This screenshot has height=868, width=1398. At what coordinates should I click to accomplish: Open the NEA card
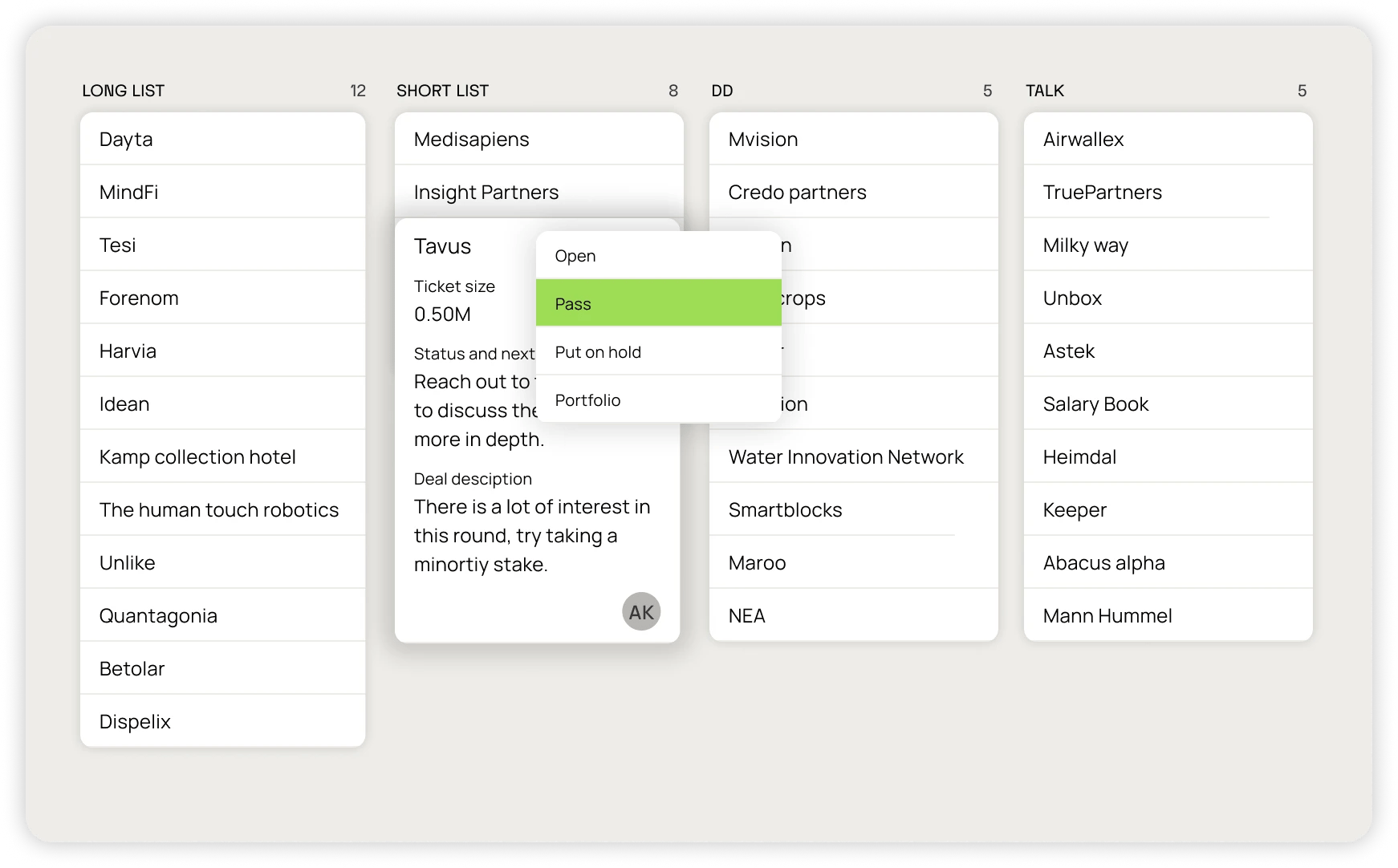[854, 615]
